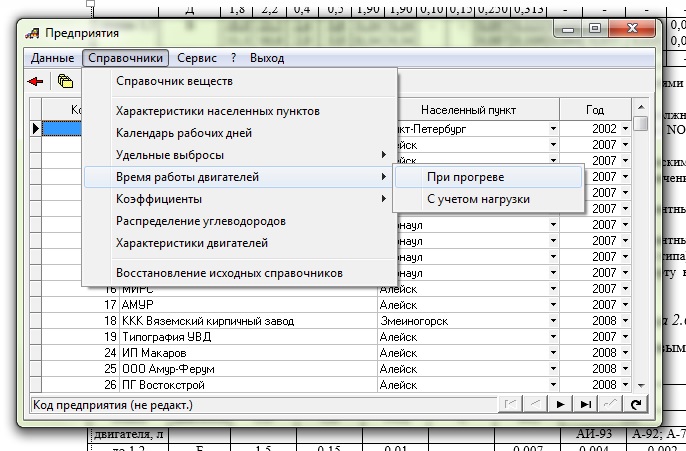Click the red back arrow toolbar icon
Viewport: 686px width, 451px height.
point(37,82)
